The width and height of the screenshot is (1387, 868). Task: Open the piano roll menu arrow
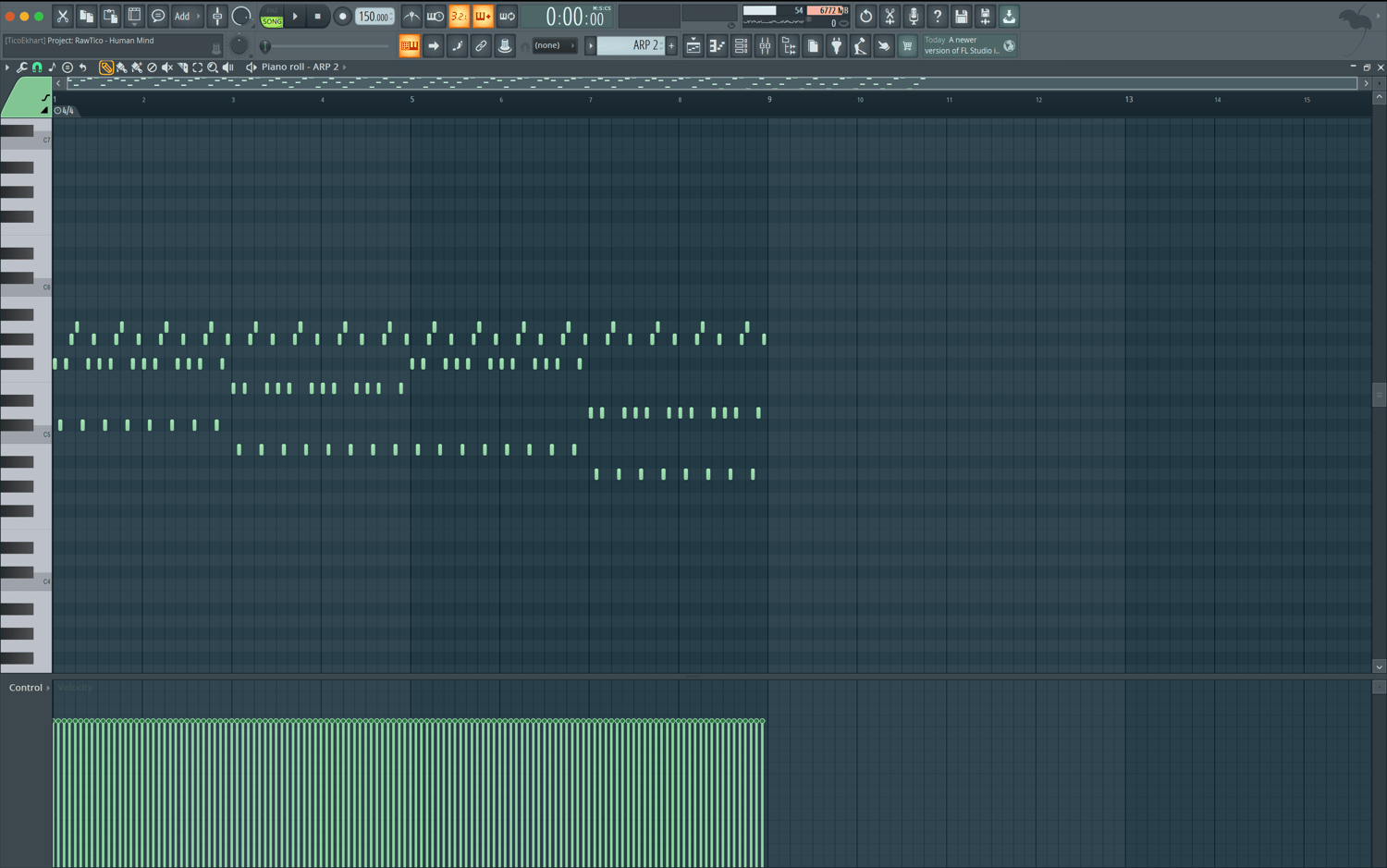click(7, 67)
